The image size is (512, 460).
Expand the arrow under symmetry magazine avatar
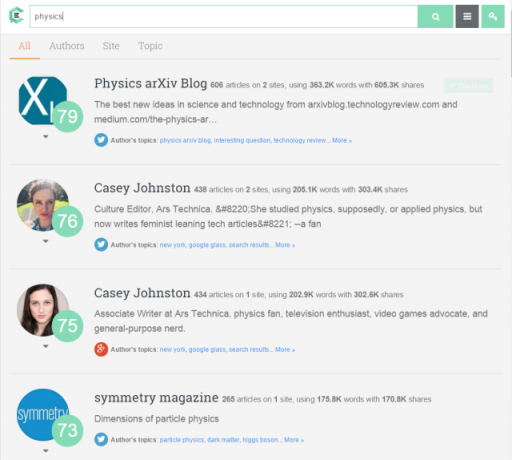coord(46,451)
